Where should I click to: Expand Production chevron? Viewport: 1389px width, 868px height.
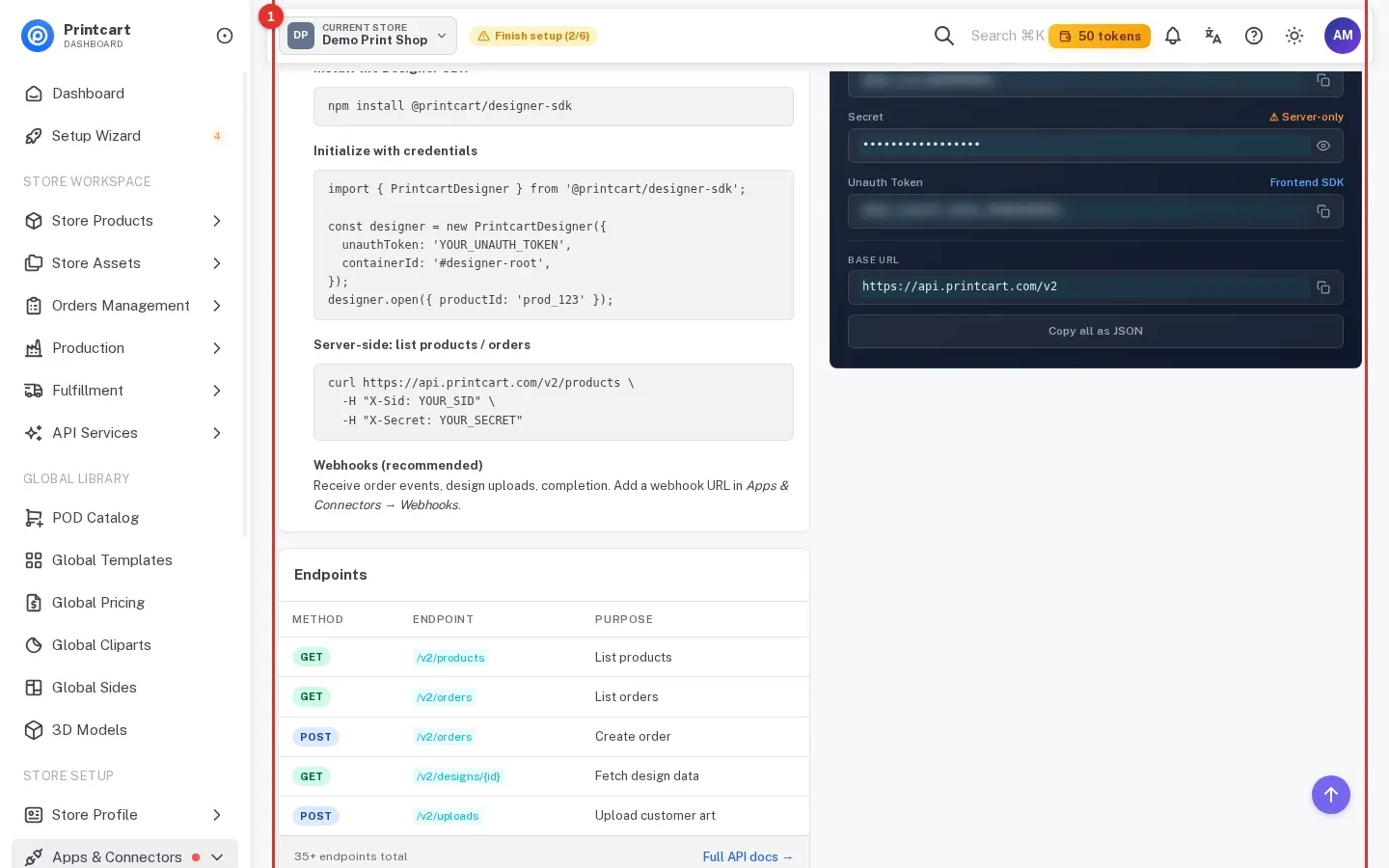click(217, 348)
